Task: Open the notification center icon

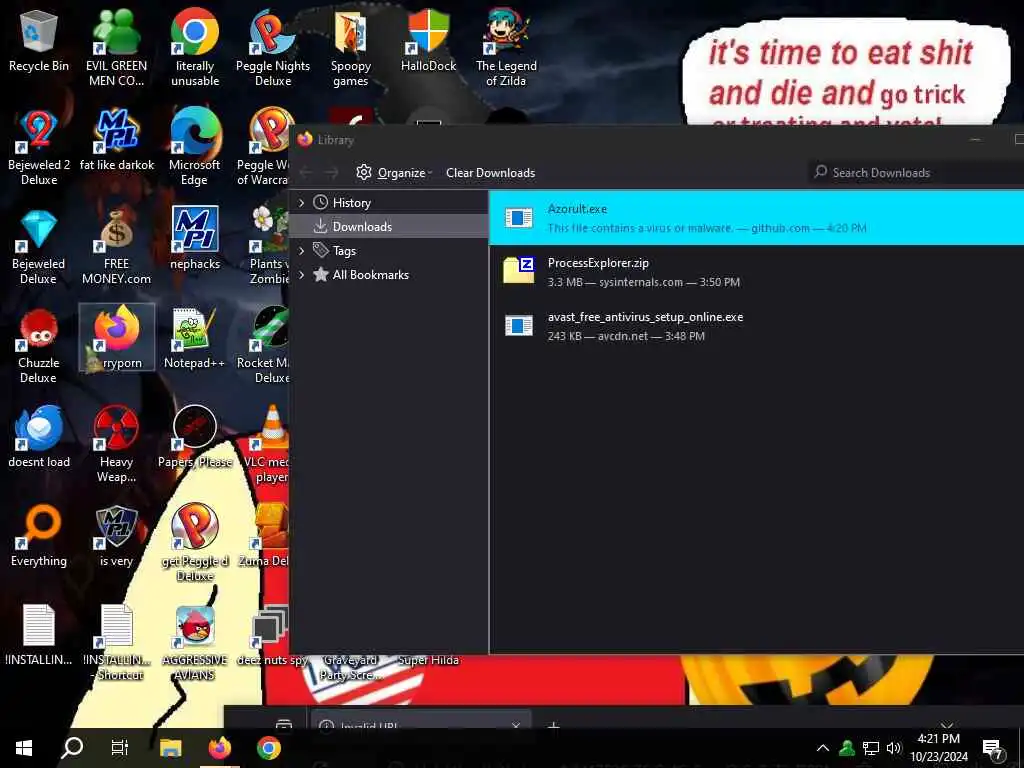Action: [992, 748]
